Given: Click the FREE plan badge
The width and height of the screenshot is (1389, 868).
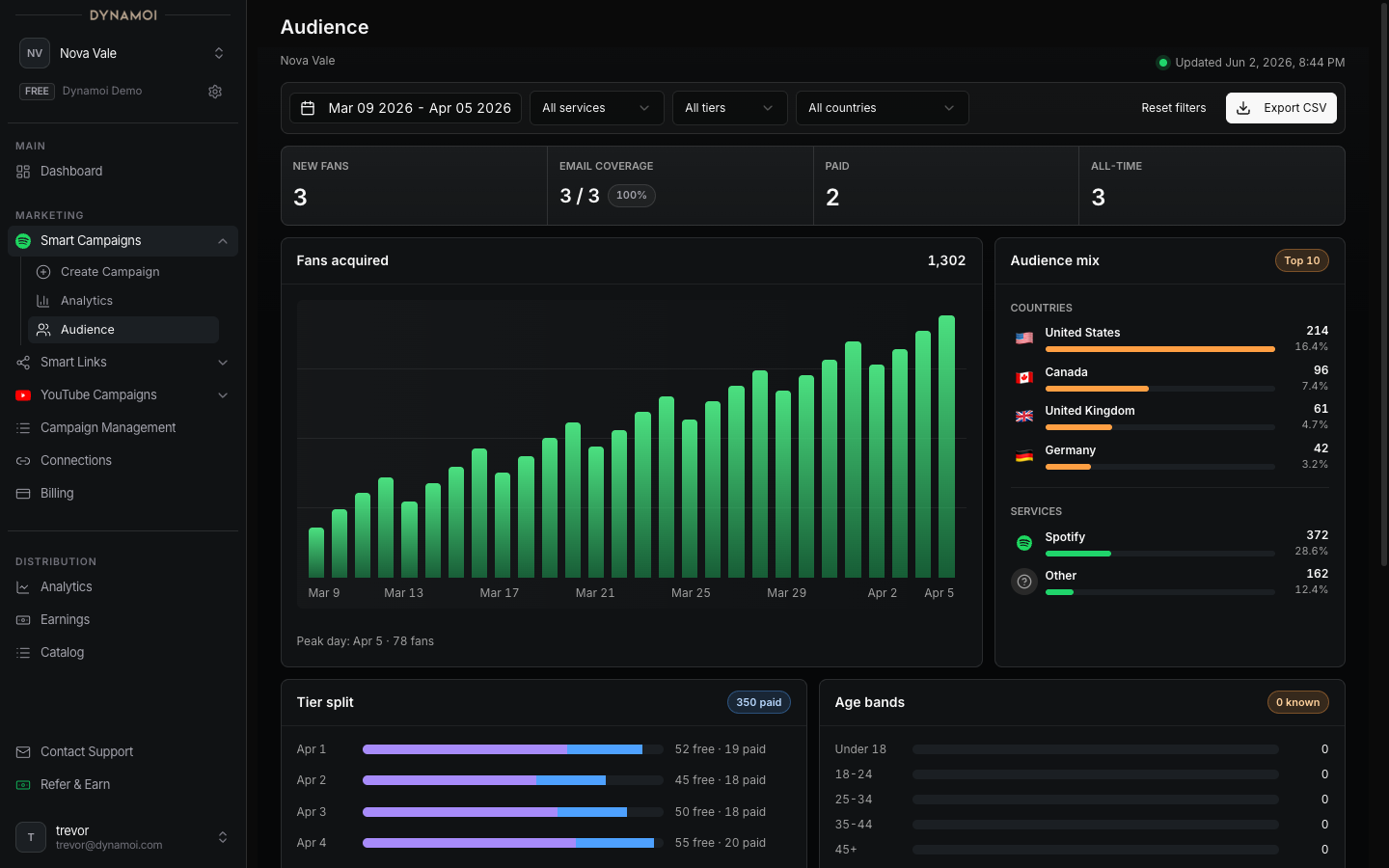Looking at the screenshot, I should [x=37, y=92].
